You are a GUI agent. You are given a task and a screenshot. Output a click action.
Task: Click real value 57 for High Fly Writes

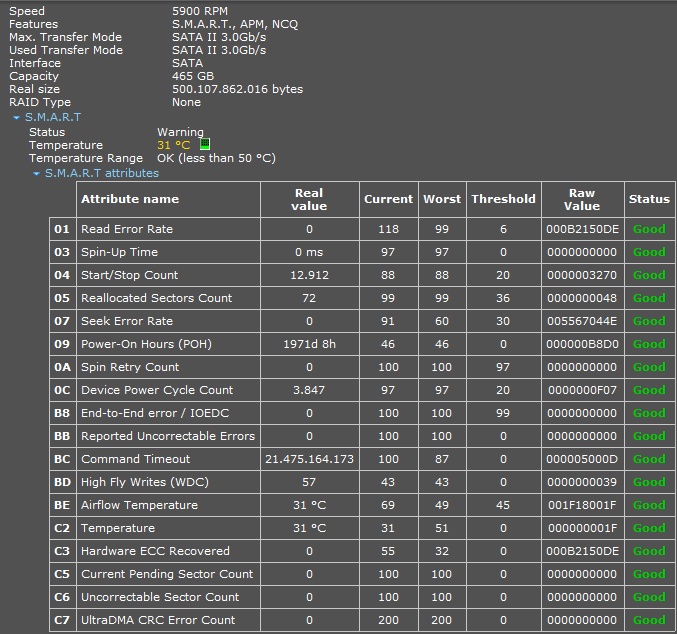coord(309,482)
